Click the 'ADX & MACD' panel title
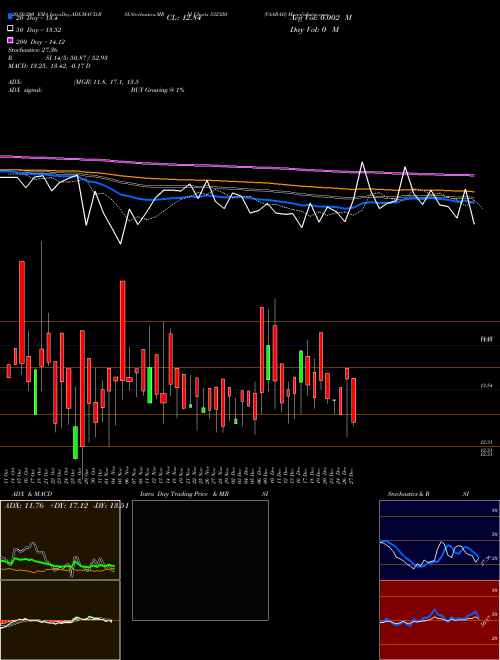This screenshot has width=500, height=660. tap(32, 494)
